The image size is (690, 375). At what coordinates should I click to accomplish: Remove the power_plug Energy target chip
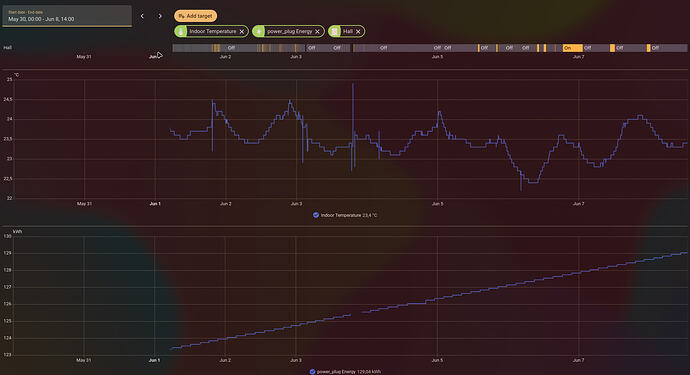coord(317,32)
